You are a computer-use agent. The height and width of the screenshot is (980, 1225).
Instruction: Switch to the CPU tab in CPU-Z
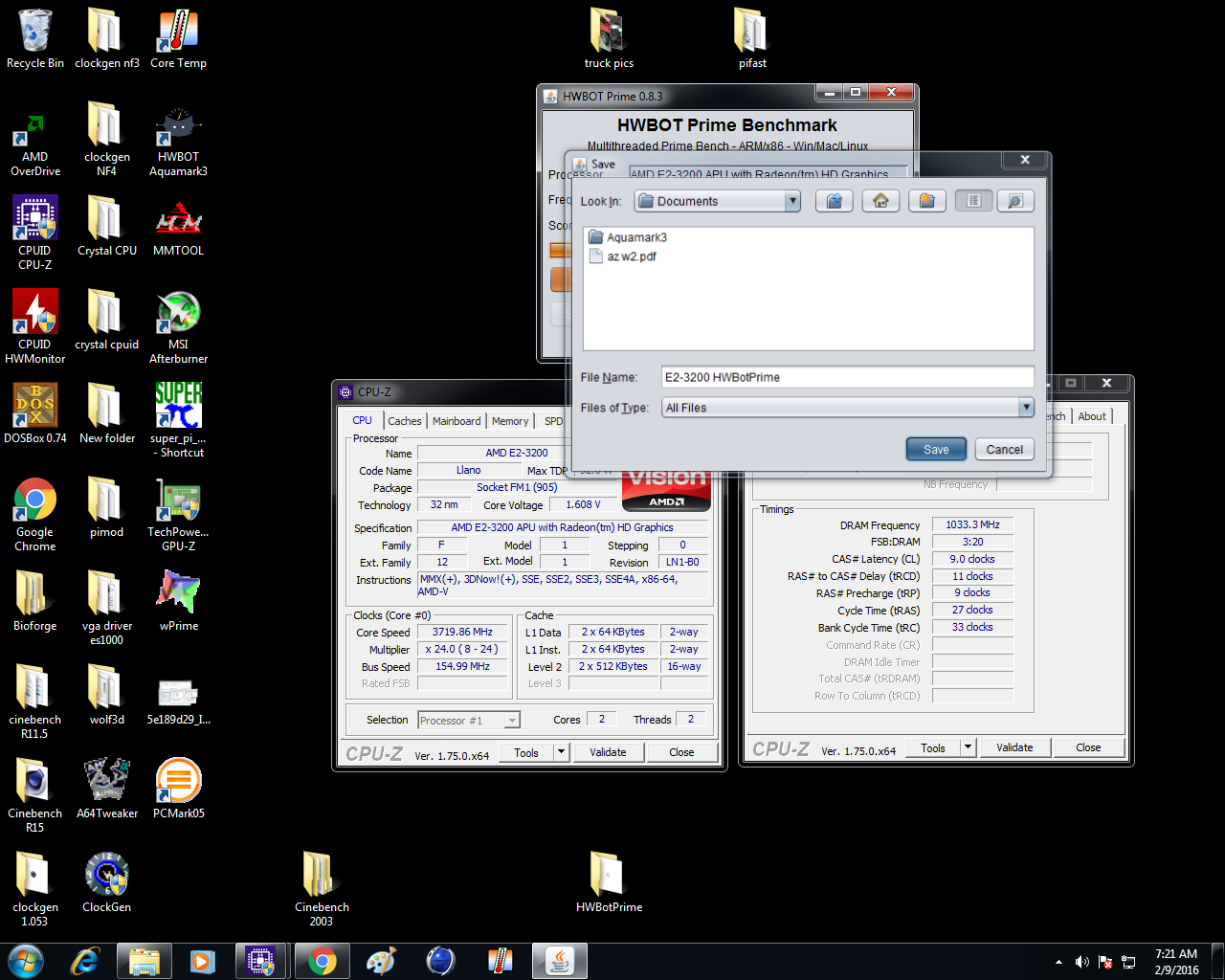[x=363, y=420]
